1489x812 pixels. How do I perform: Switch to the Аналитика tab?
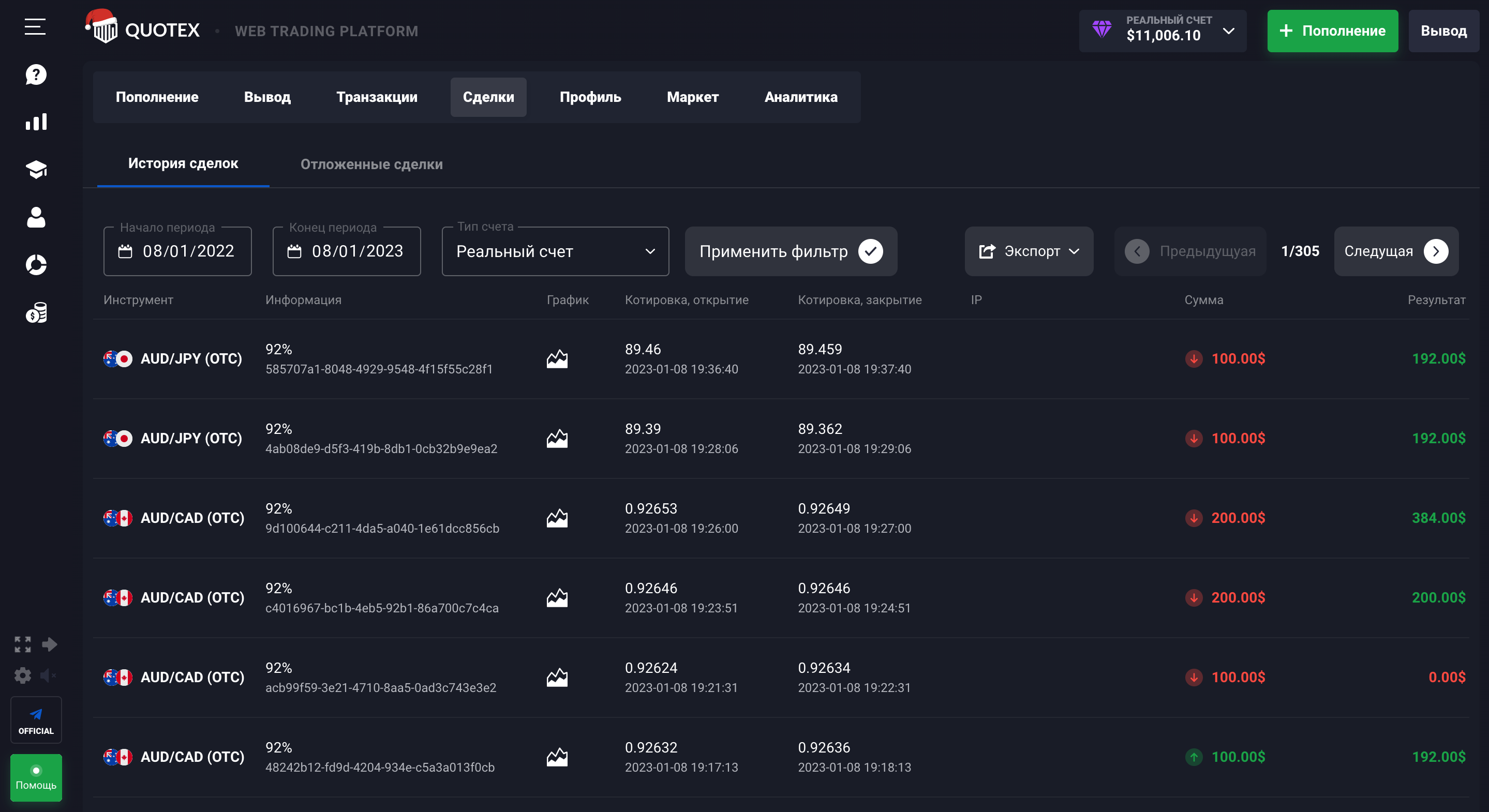tap(800, 97)
